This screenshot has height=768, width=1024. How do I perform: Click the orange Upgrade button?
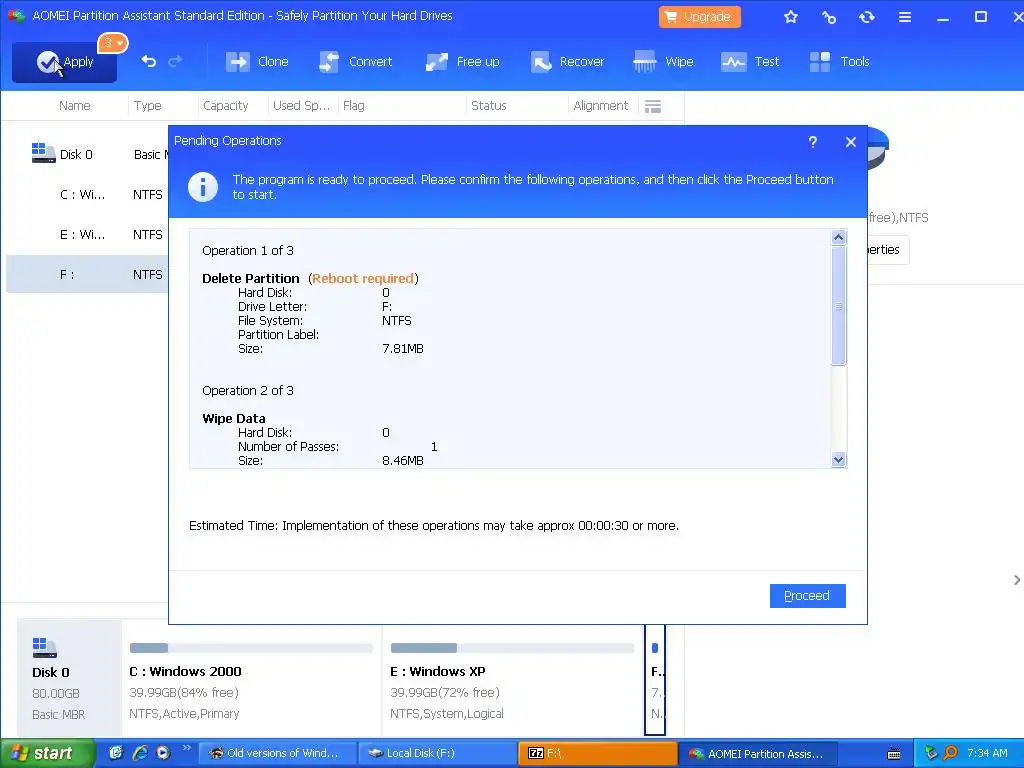[x=699, y=17]
